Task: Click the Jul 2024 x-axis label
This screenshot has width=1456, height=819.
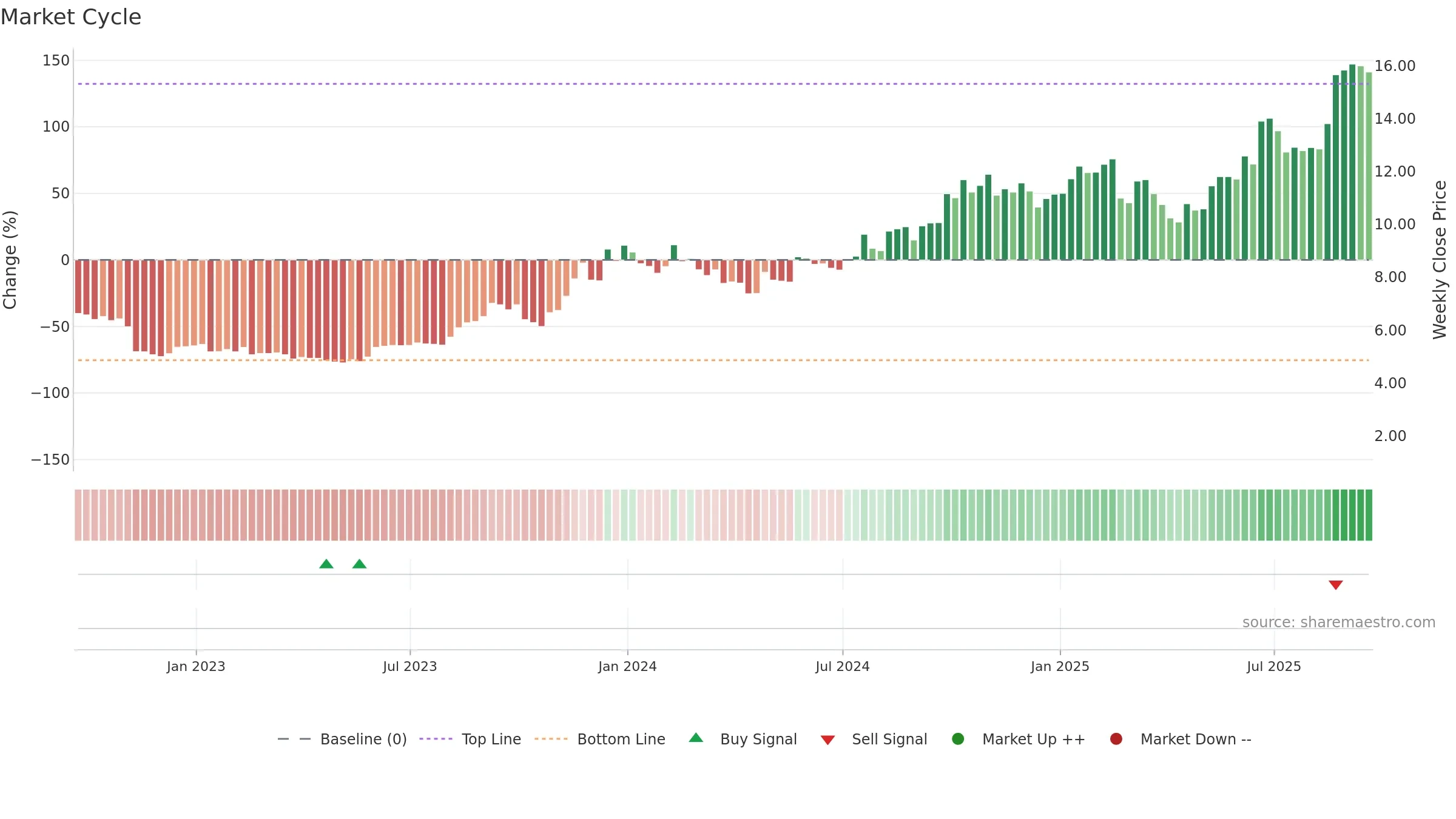Action: click(x=842, y=667)
